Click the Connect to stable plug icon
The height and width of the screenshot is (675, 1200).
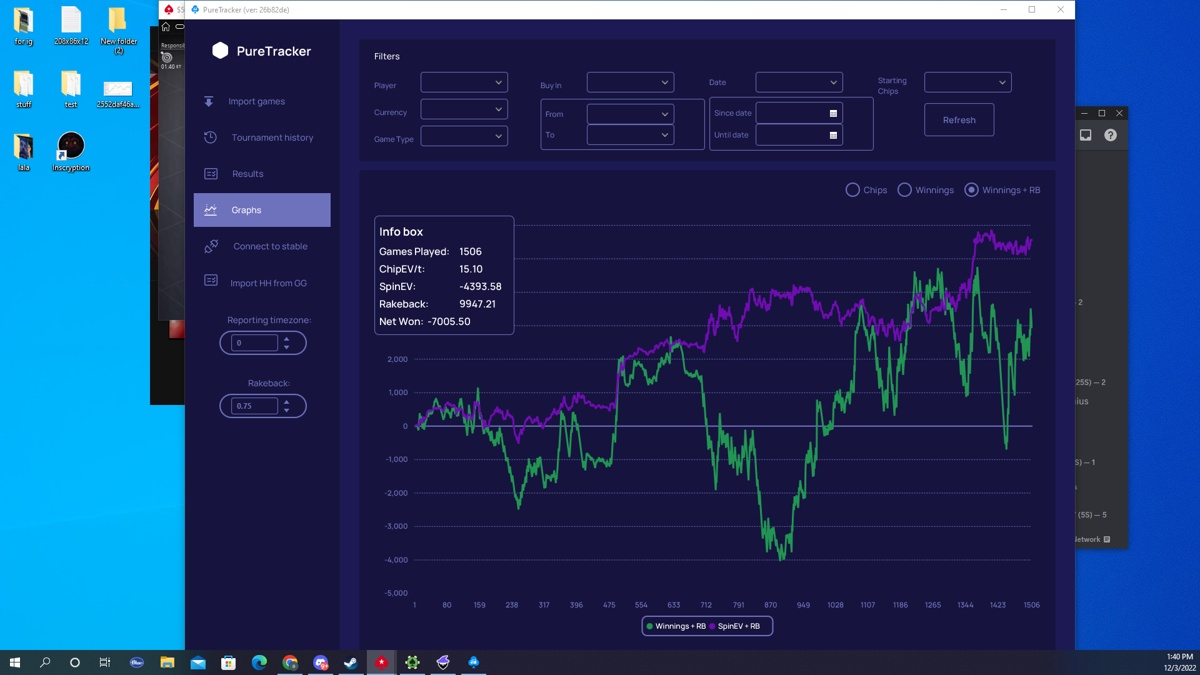click(x=211, y=246)
